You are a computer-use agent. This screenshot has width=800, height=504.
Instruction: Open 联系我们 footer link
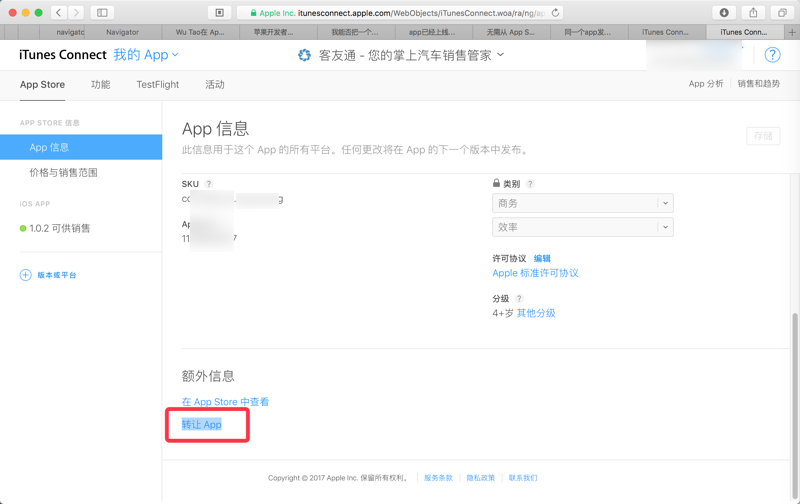click(523, 478)
